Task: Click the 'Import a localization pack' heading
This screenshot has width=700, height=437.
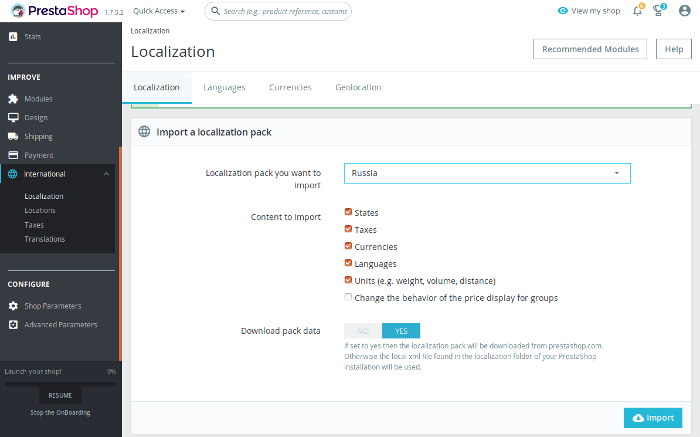Action: point(214,132)
